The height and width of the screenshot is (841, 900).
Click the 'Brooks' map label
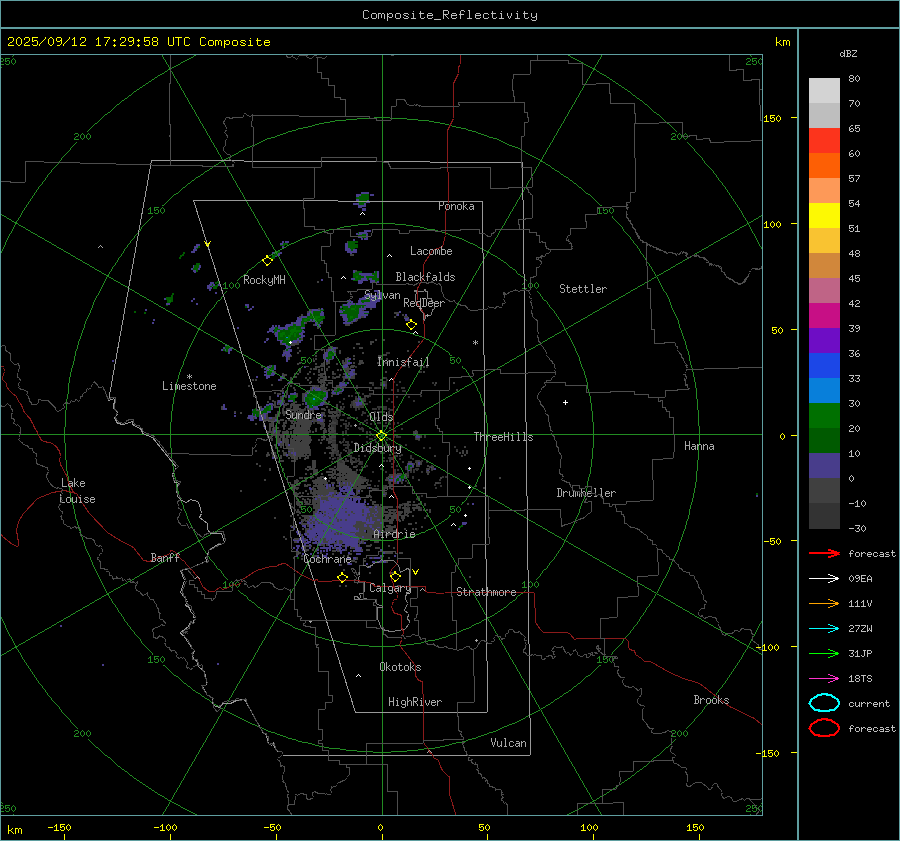pos(711,700)
